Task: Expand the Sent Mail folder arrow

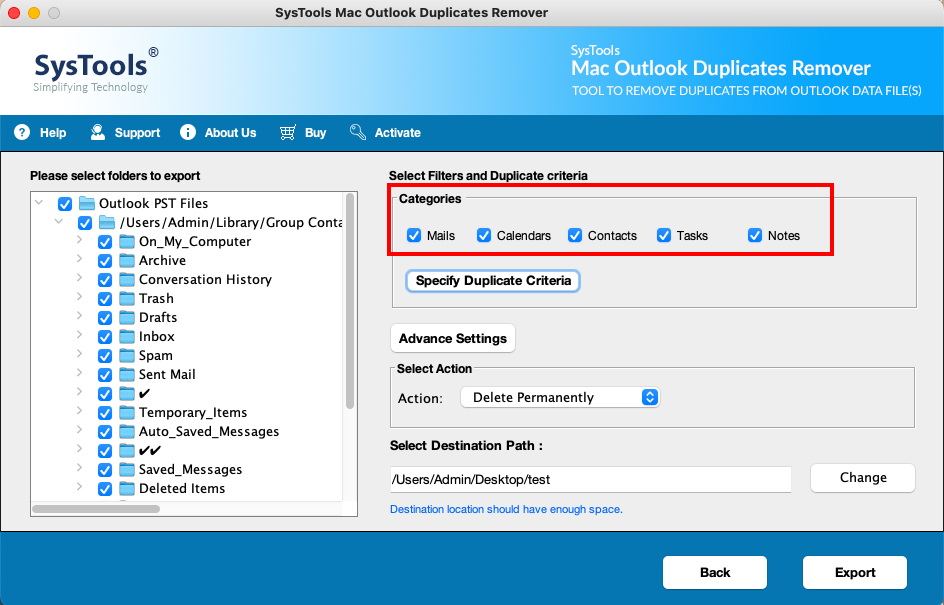Action: (x=79, y=373)
